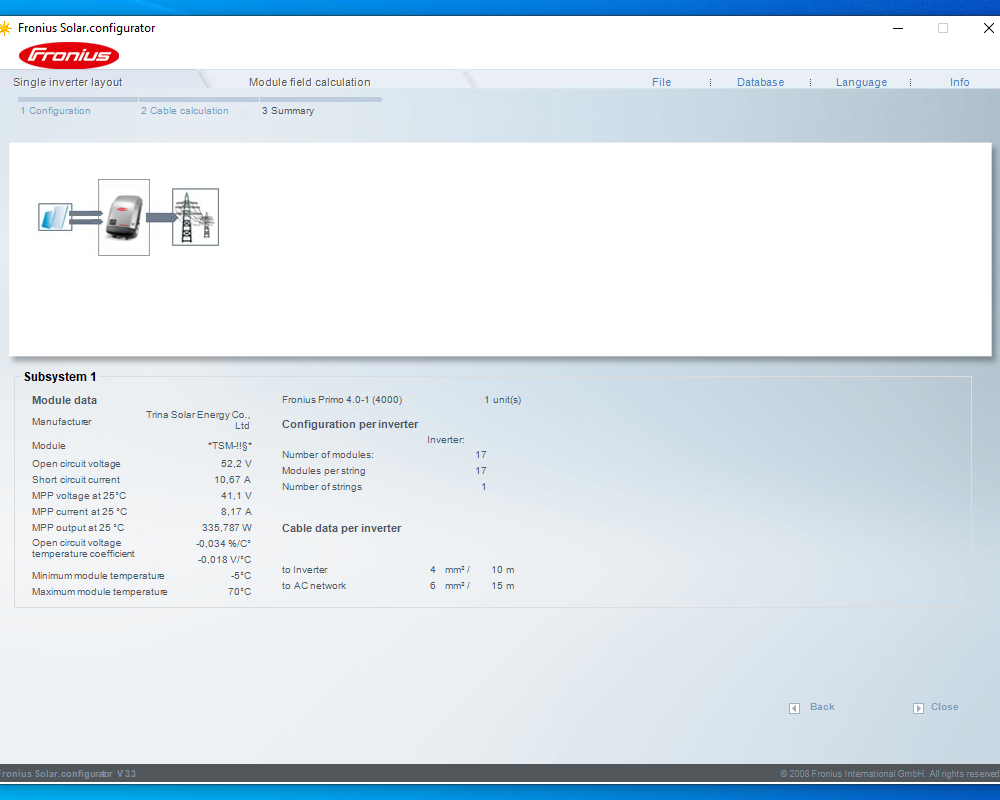
Task: Go to step 1 Configuration
Action: click(56, 111)
